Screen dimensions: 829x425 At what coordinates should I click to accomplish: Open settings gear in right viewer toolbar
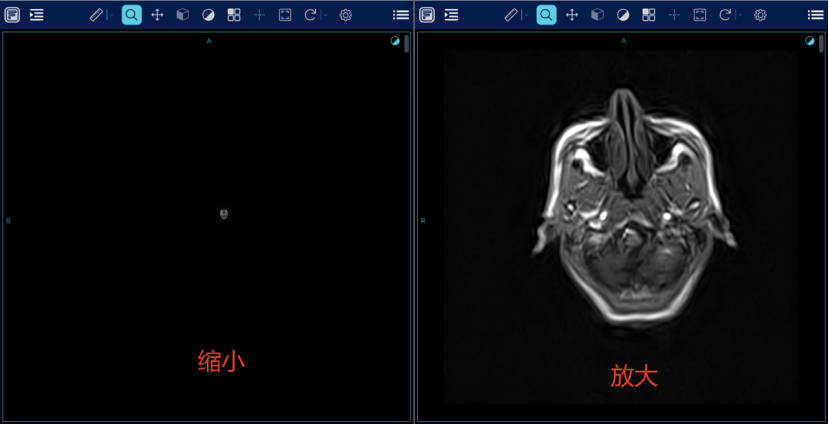(x=760, y=15)
